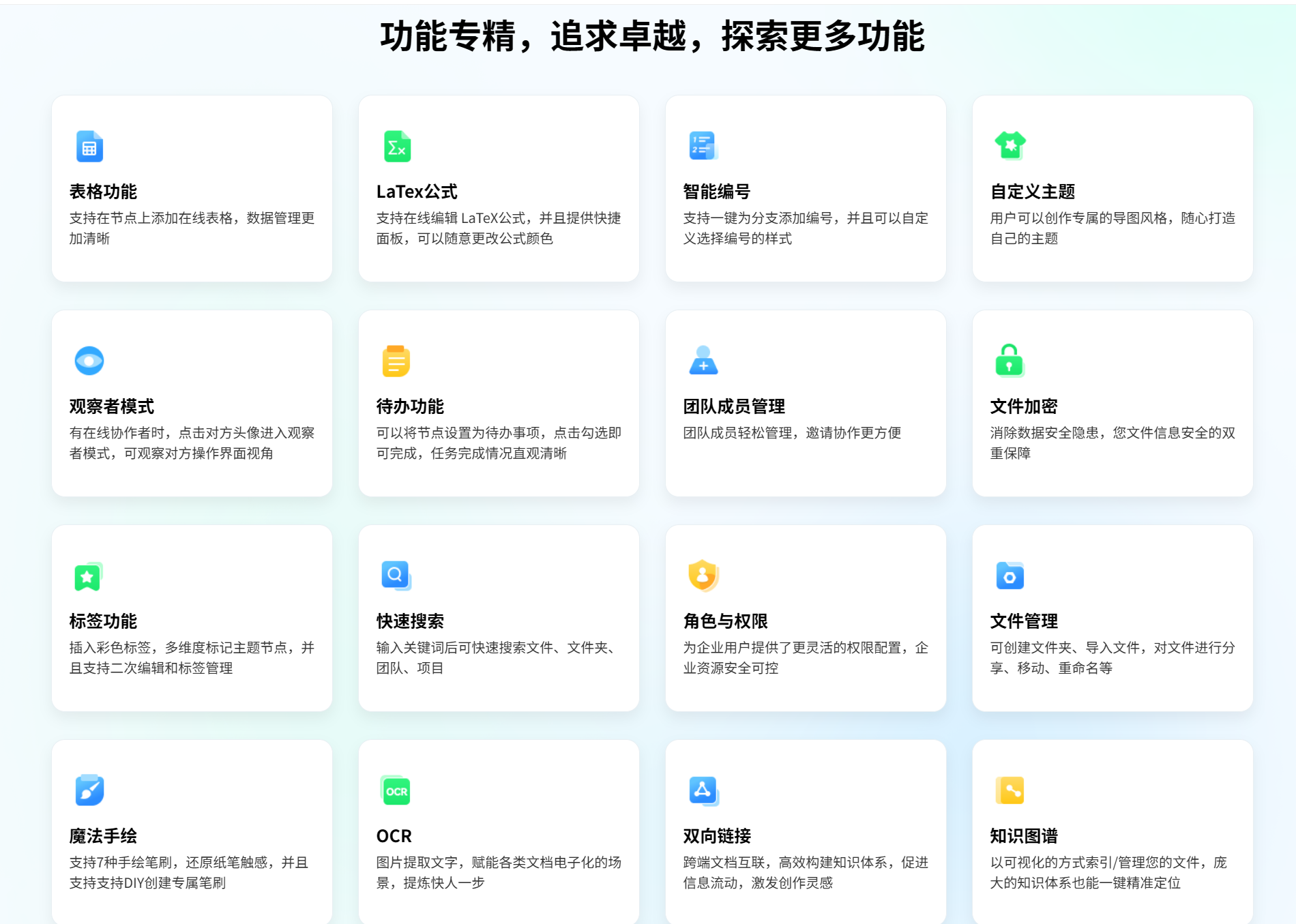
Task: Open the 文件加密 heading
Action: pos(1024,406)
